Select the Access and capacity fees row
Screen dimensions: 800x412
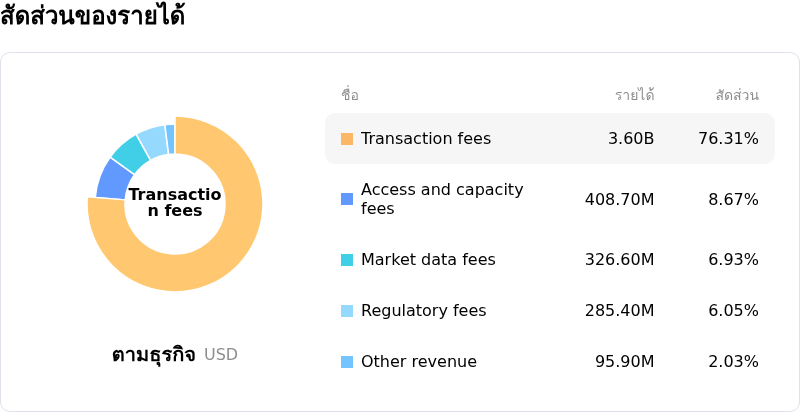tap(550, 199)
